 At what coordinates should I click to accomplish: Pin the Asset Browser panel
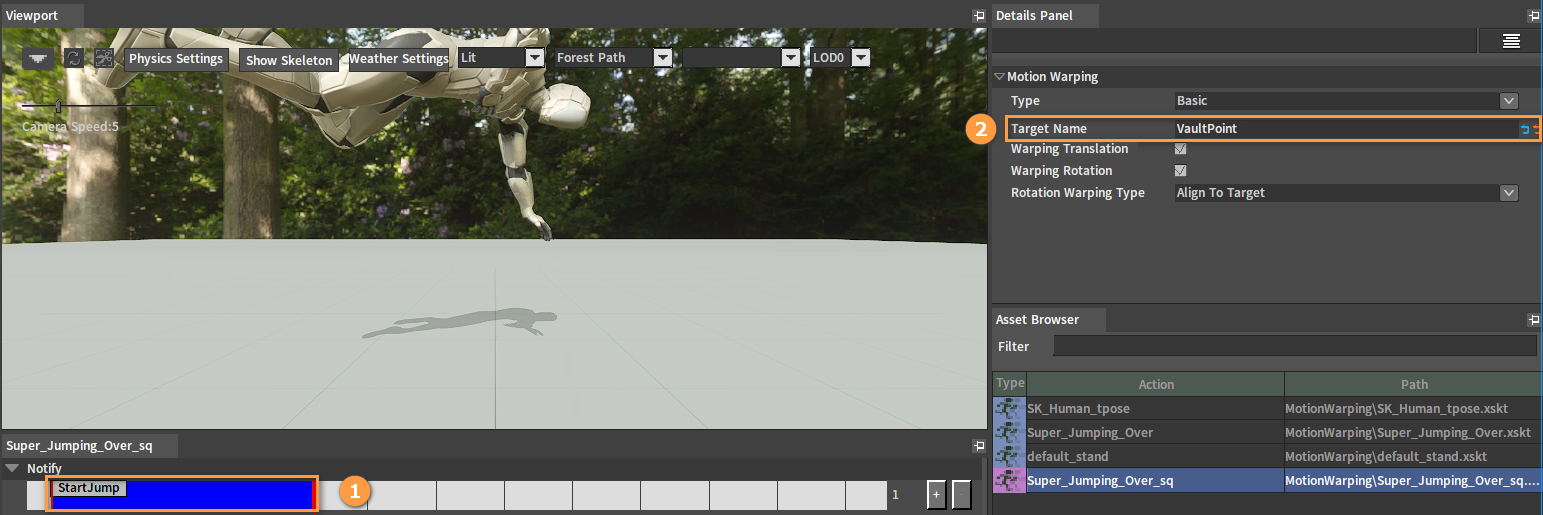(1533, 319)
